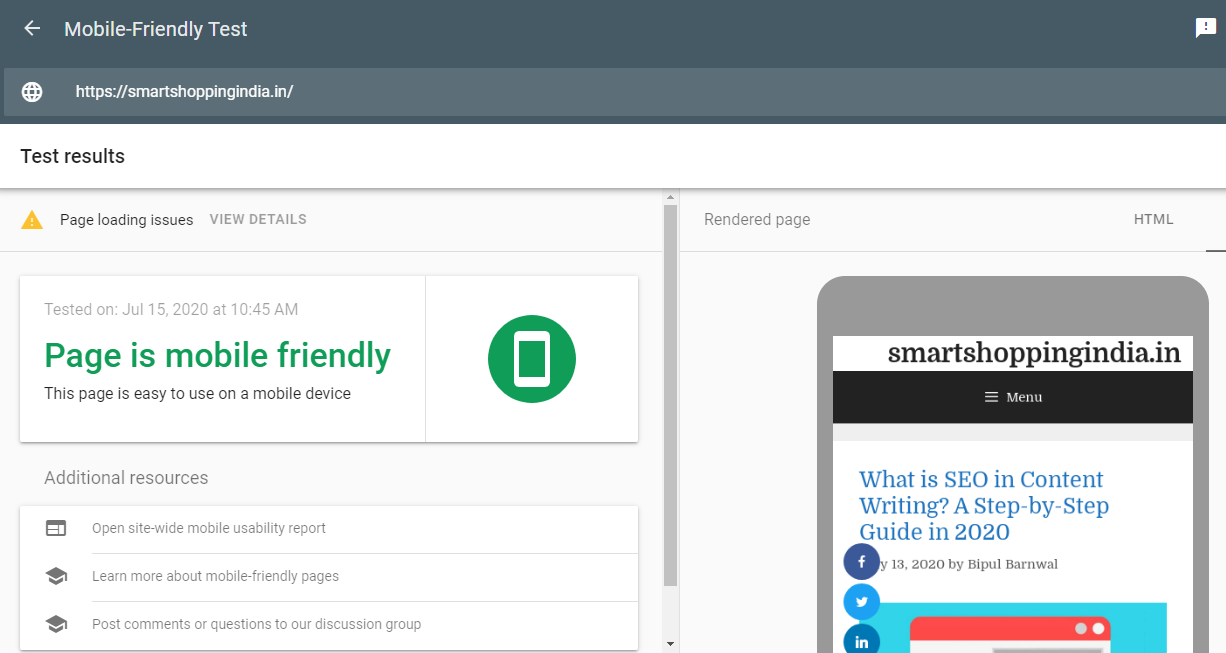
Task: Click the 'Page is mobile friendly' heading
Action: 217,355
